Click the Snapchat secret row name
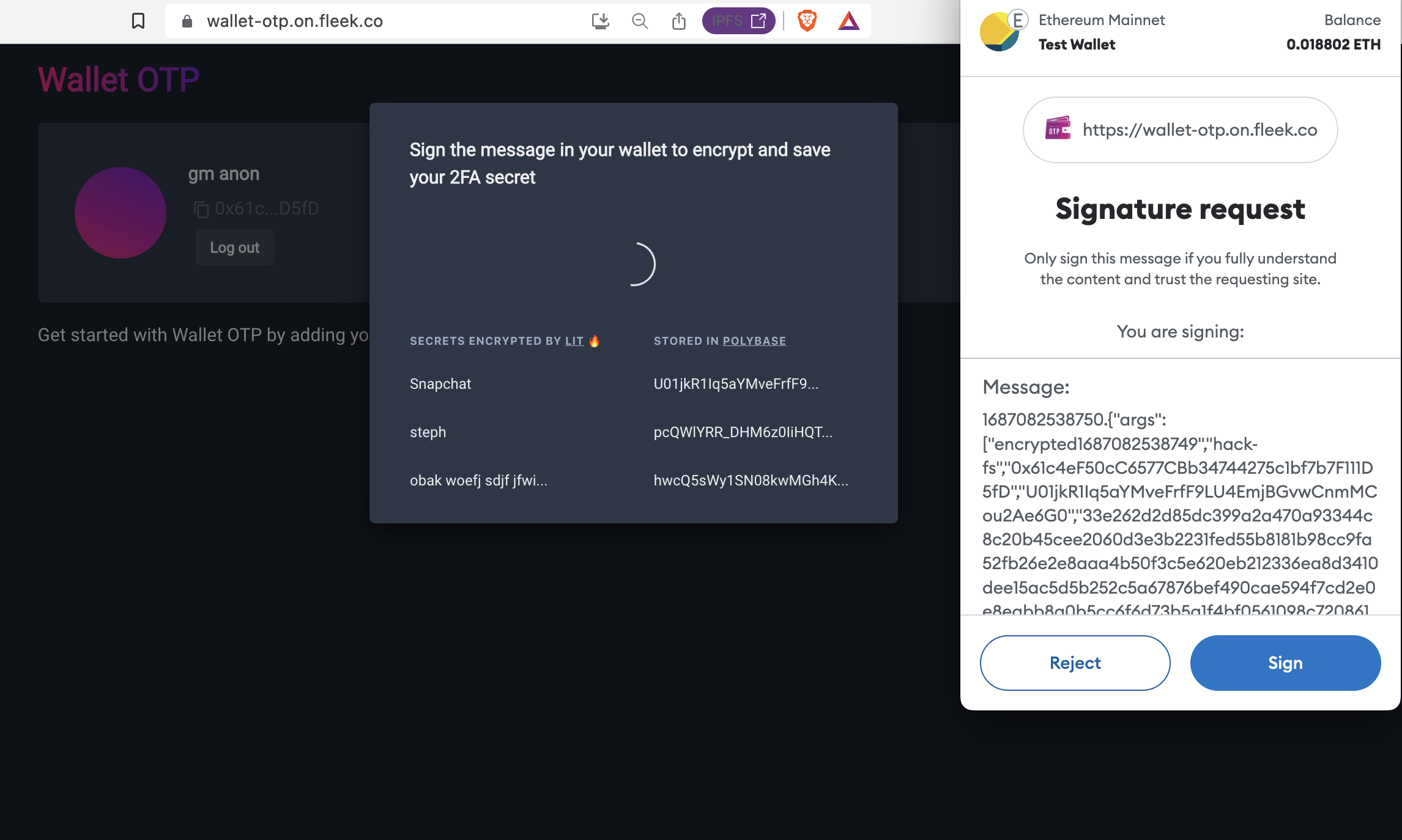The height and width of the screenshot is (840, 1402). tap(440, 384)
